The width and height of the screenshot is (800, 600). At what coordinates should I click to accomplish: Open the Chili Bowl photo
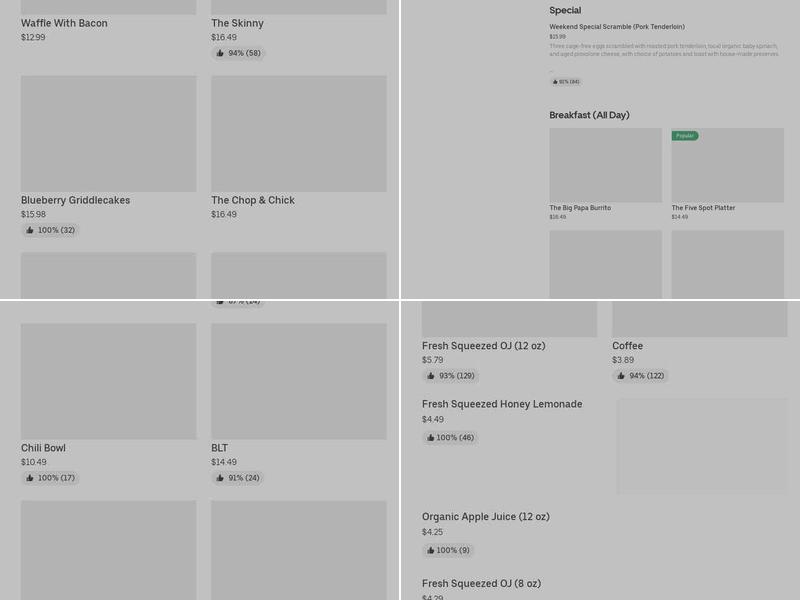[109, 381]
